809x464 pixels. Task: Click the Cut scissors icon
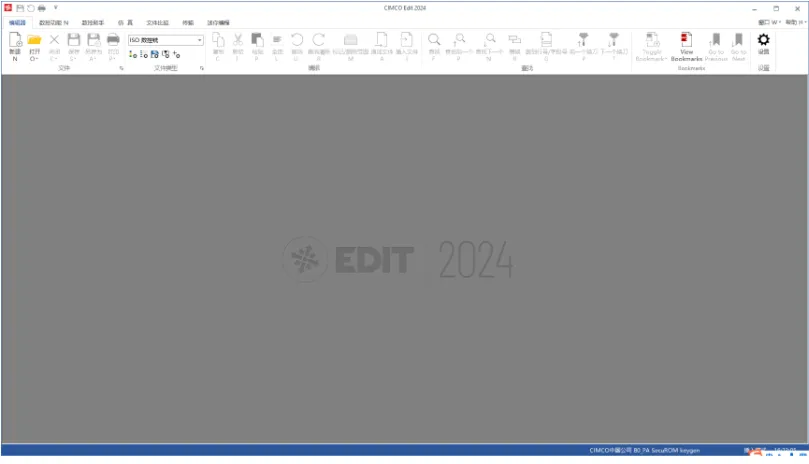click(238, 40)
